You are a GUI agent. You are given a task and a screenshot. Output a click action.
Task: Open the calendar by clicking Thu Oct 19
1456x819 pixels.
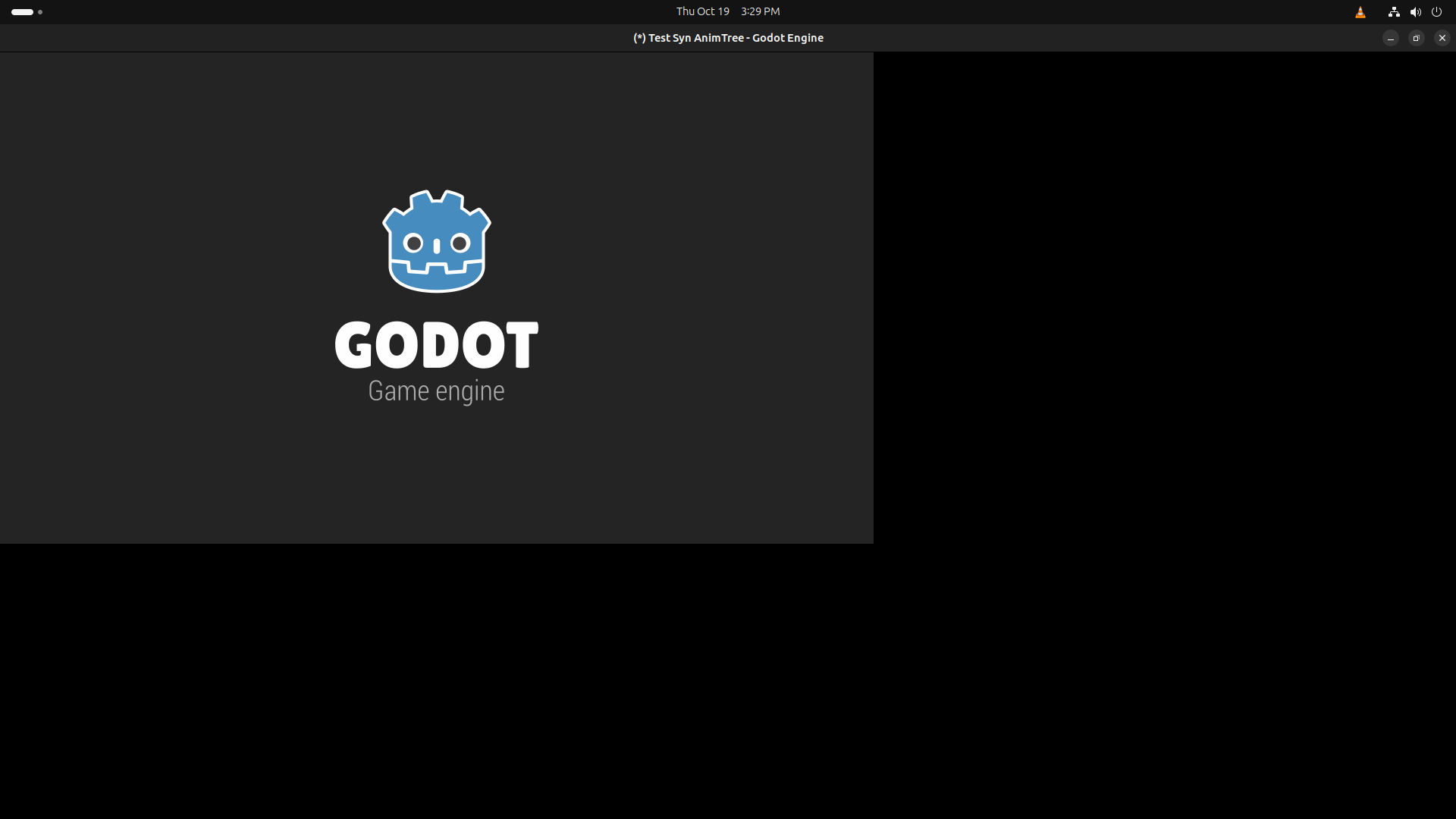(703, 11)
